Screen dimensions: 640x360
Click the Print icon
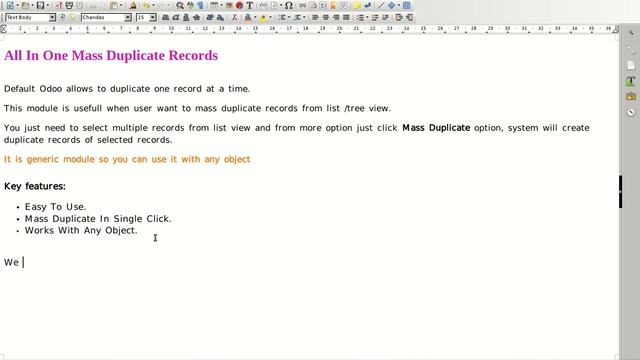[x=69, y=5]
